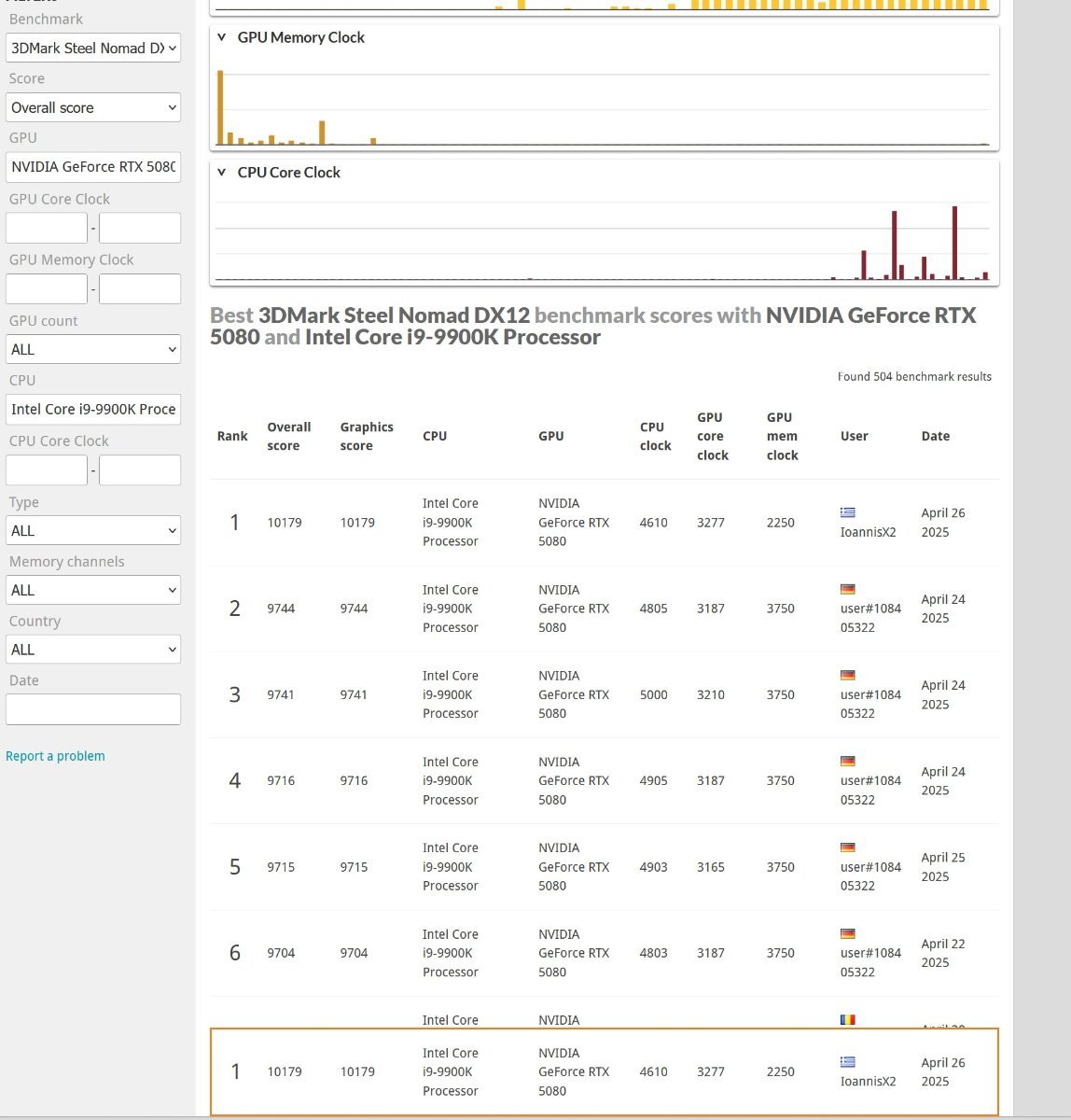The width and height of the screenshot is (1071, 1120).
Task: Click the GPU Core Clock maximum field
Action: [x=140, y=228]
